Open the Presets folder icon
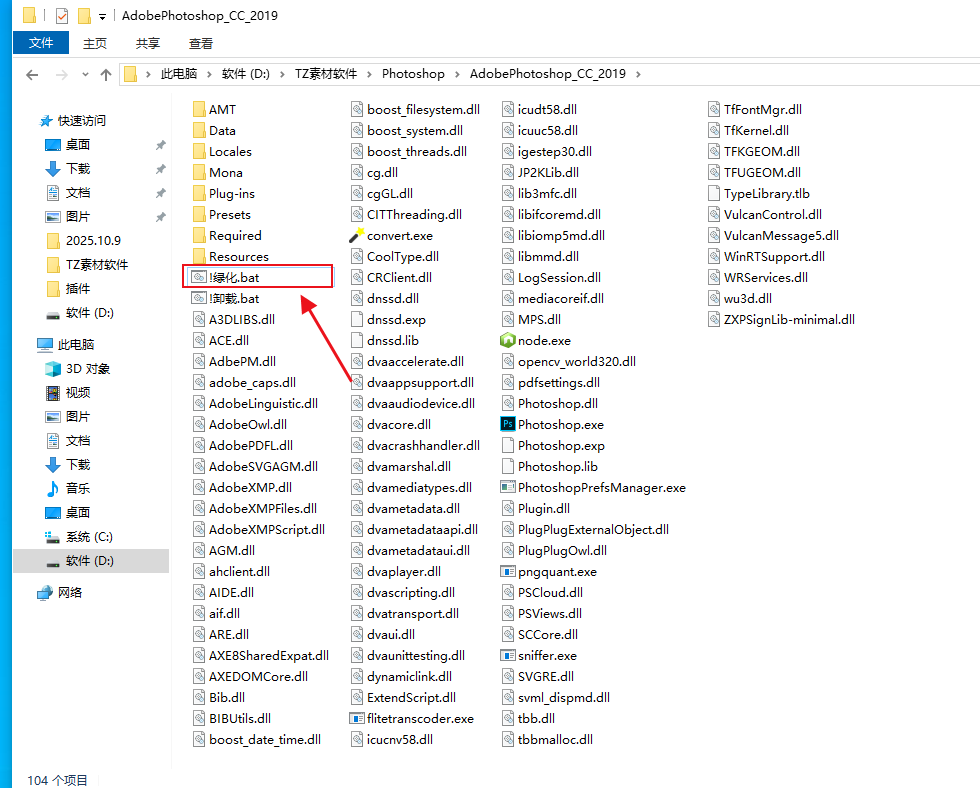 [x=199, y=214]
